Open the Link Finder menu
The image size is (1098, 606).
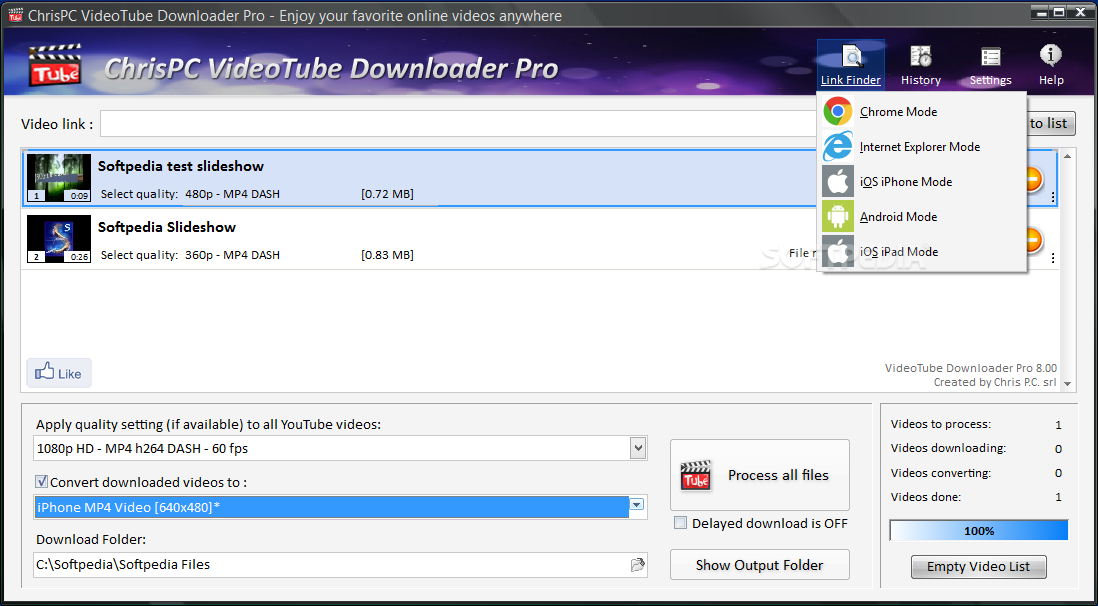pos(851,65)
